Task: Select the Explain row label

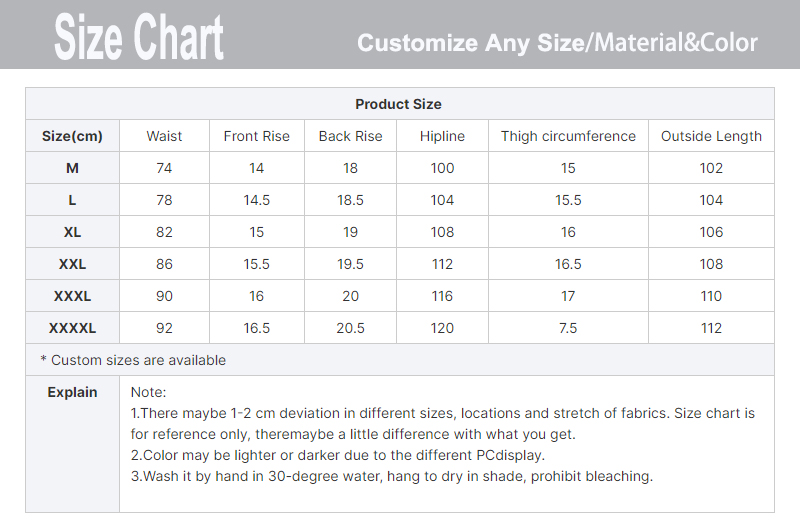Action: 72,392
